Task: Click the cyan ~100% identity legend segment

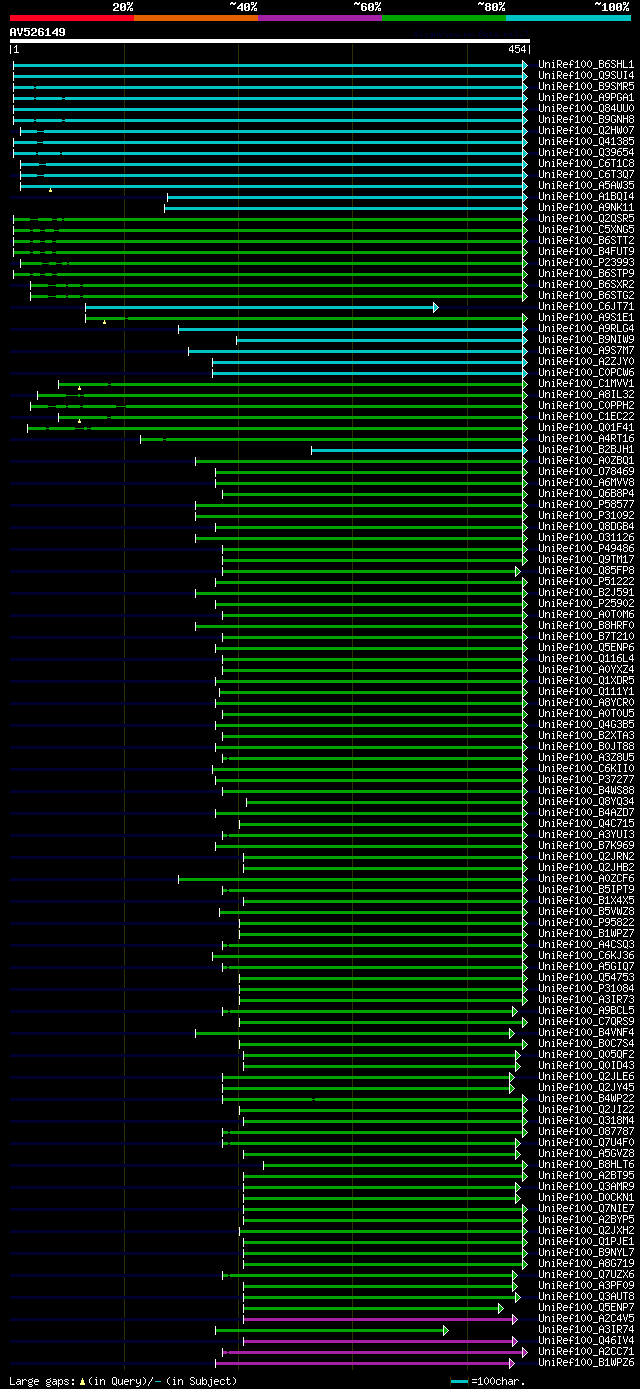Action: click(x=568, y=17)
